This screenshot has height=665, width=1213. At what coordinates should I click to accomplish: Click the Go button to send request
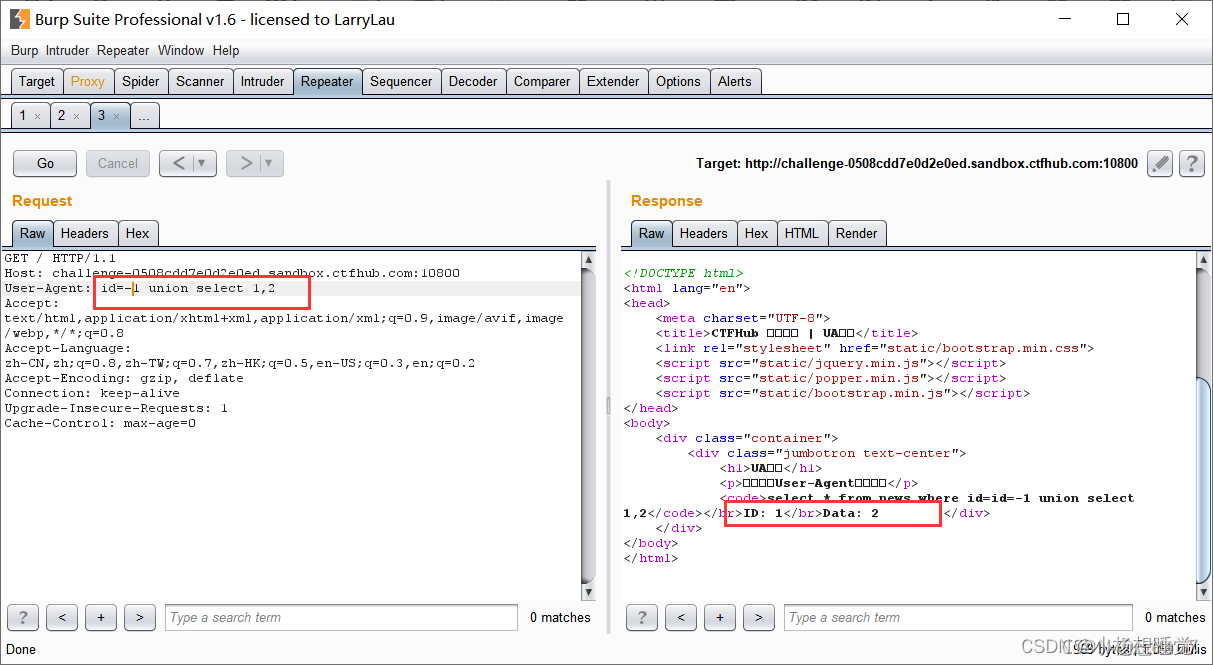tap(46, 163)
